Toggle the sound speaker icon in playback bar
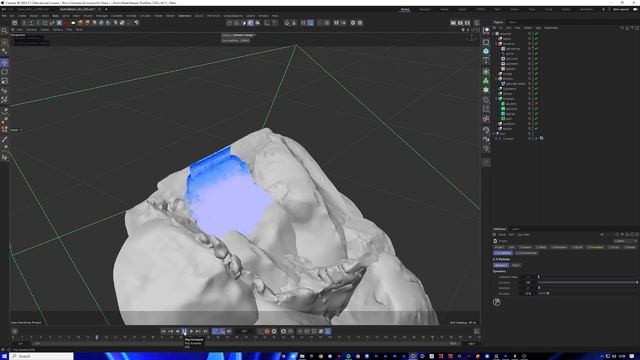Image resolution: width=640 pixels, height=360 pixels. [x=229, y=331]
